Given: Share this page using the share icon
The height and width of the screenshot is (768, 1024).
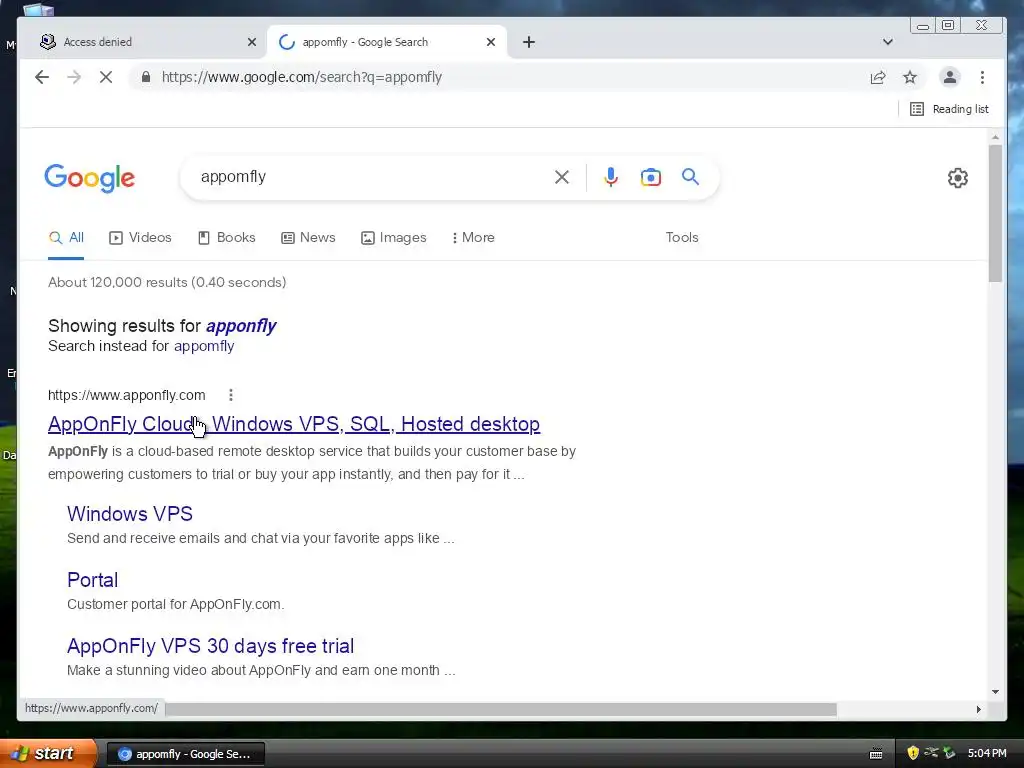Looking at the screenshot, I should (878, 77).
